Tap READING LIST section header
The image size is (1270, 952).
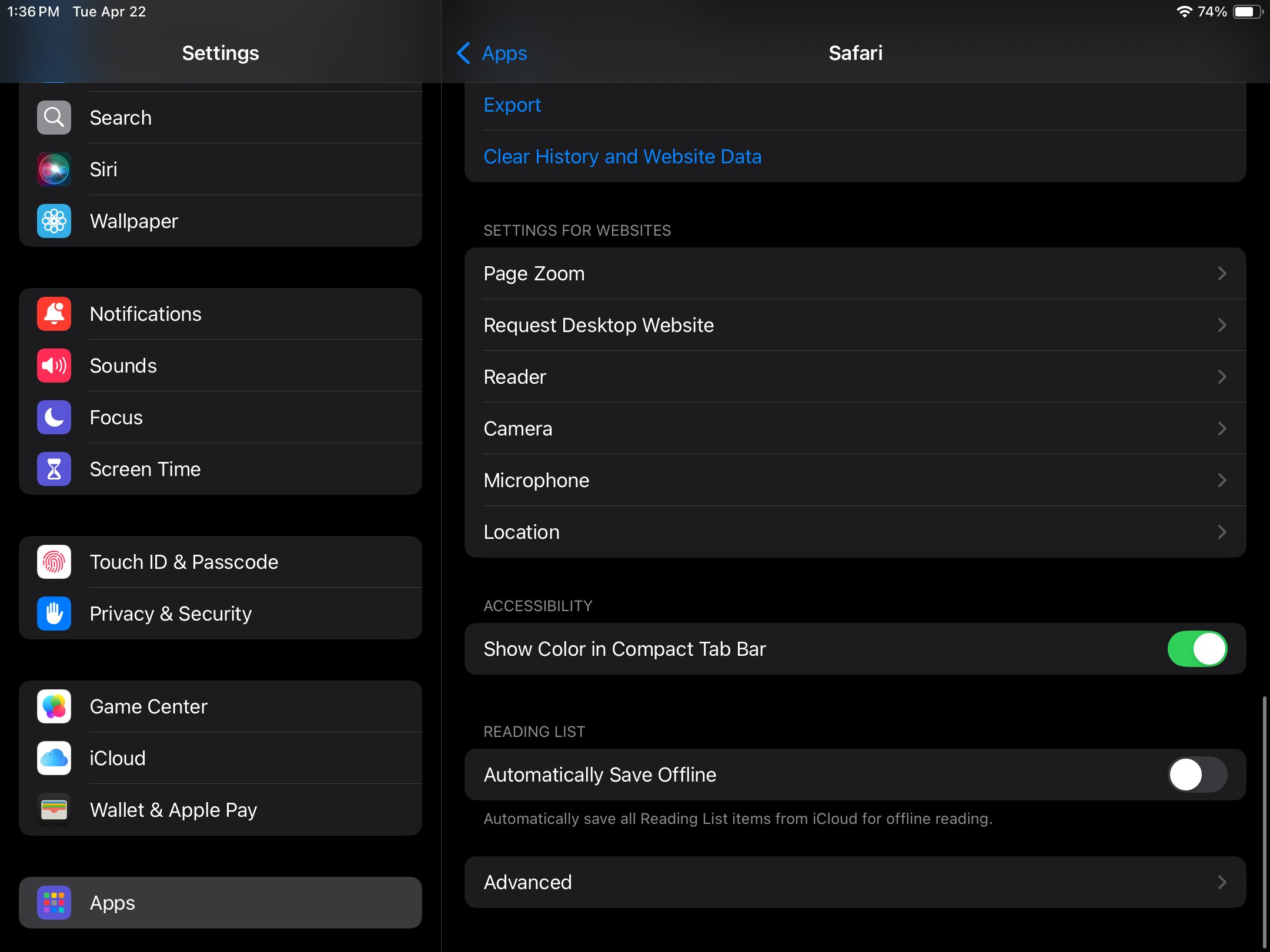[534, 732]
